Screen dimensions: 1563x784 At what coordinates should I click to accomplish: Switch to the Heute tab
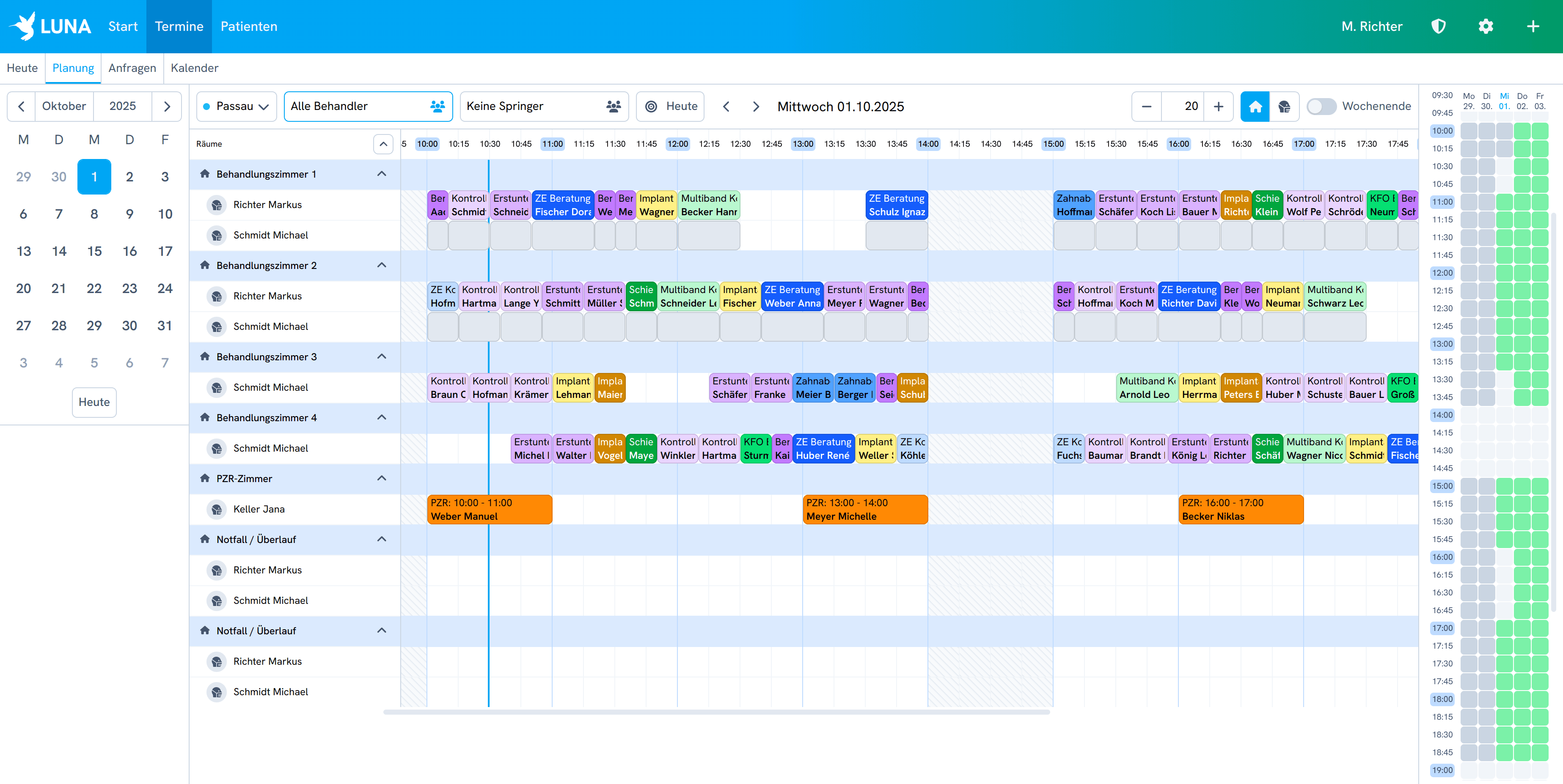pyautogui.click(x=22, y=68)
